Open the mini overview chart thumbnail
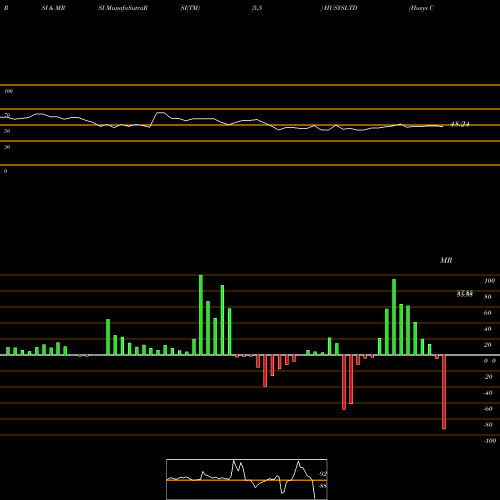 [x=247, y=479]
